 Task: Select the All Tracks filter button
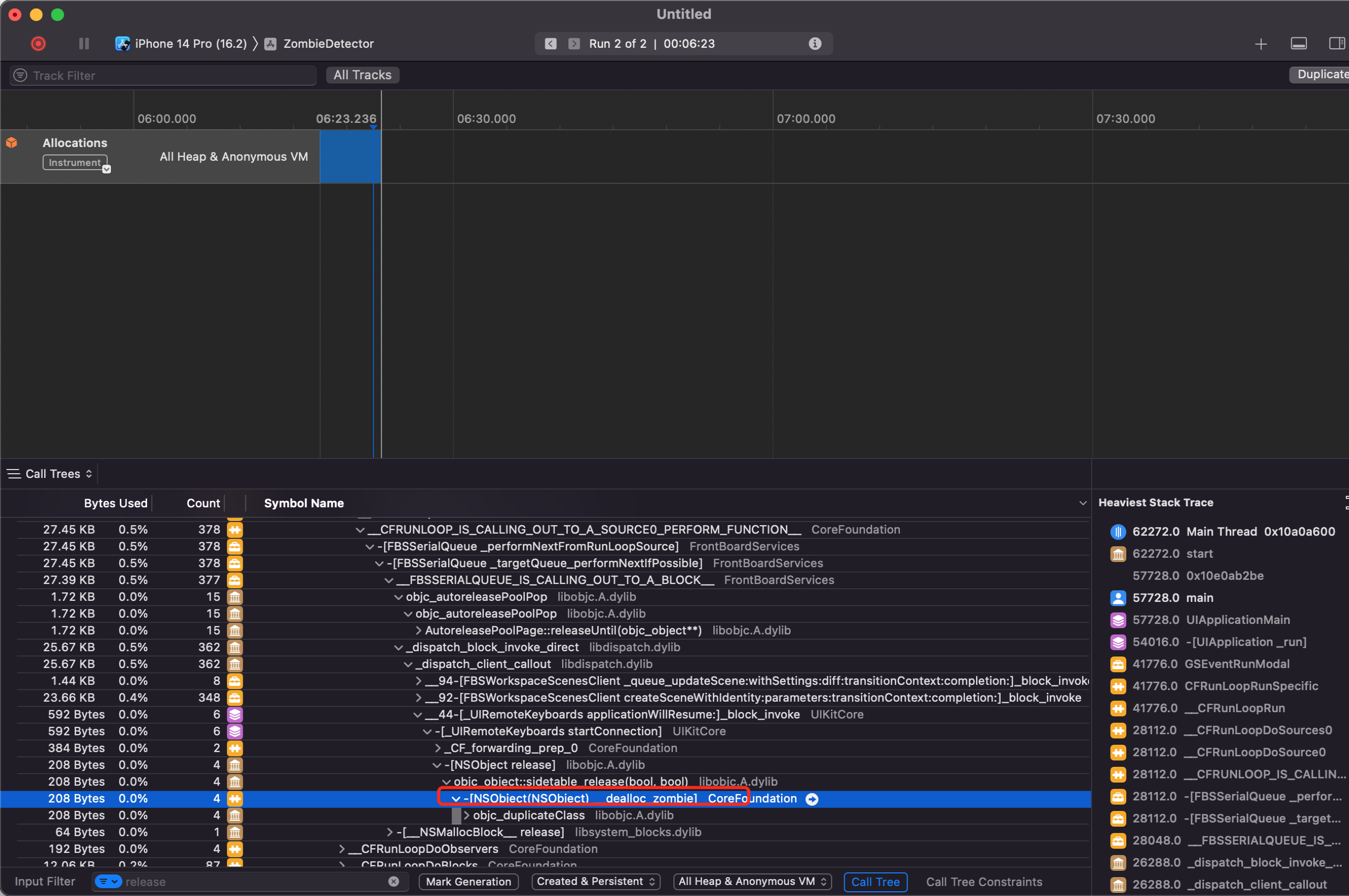(362, 75)
